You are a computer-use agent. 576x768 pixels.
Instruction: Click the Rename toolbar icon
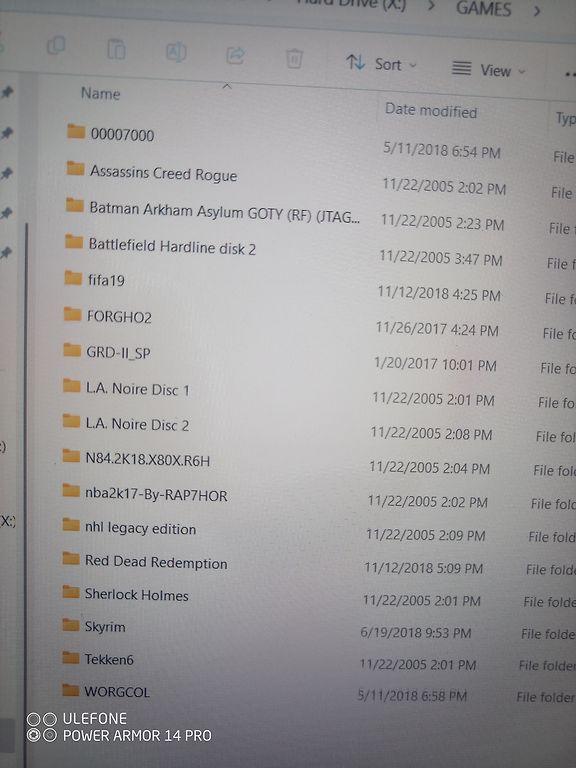tap(176, 52)
